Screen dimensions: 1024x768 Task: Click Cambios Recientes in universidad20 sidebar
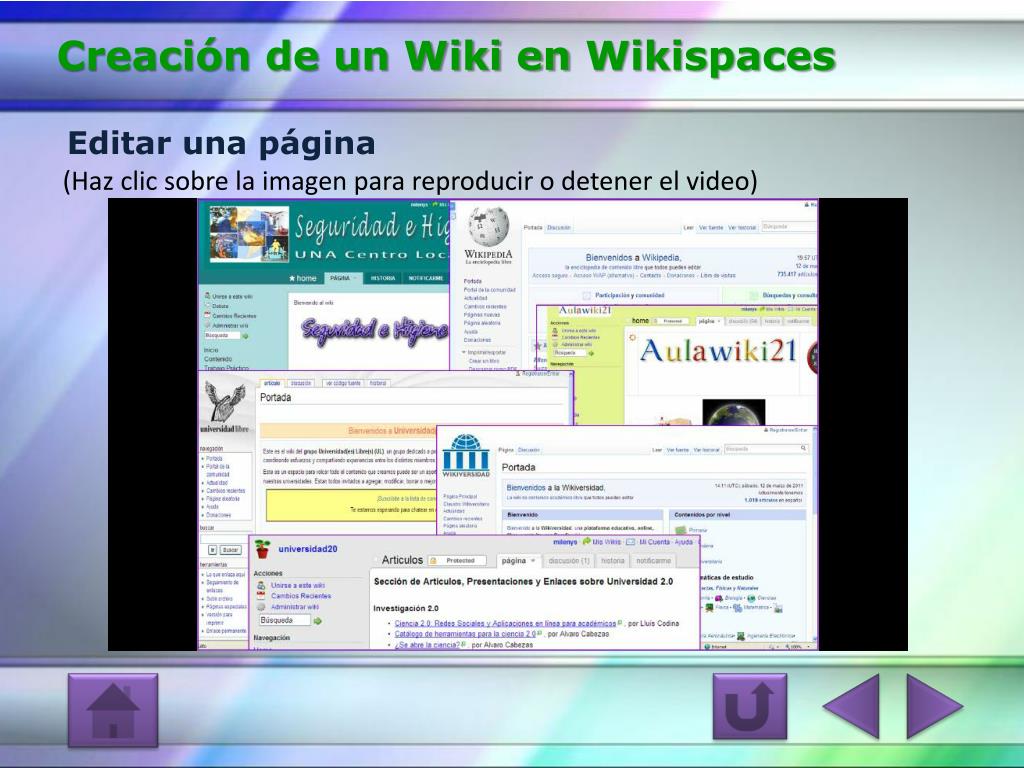(x=300, y=596)
